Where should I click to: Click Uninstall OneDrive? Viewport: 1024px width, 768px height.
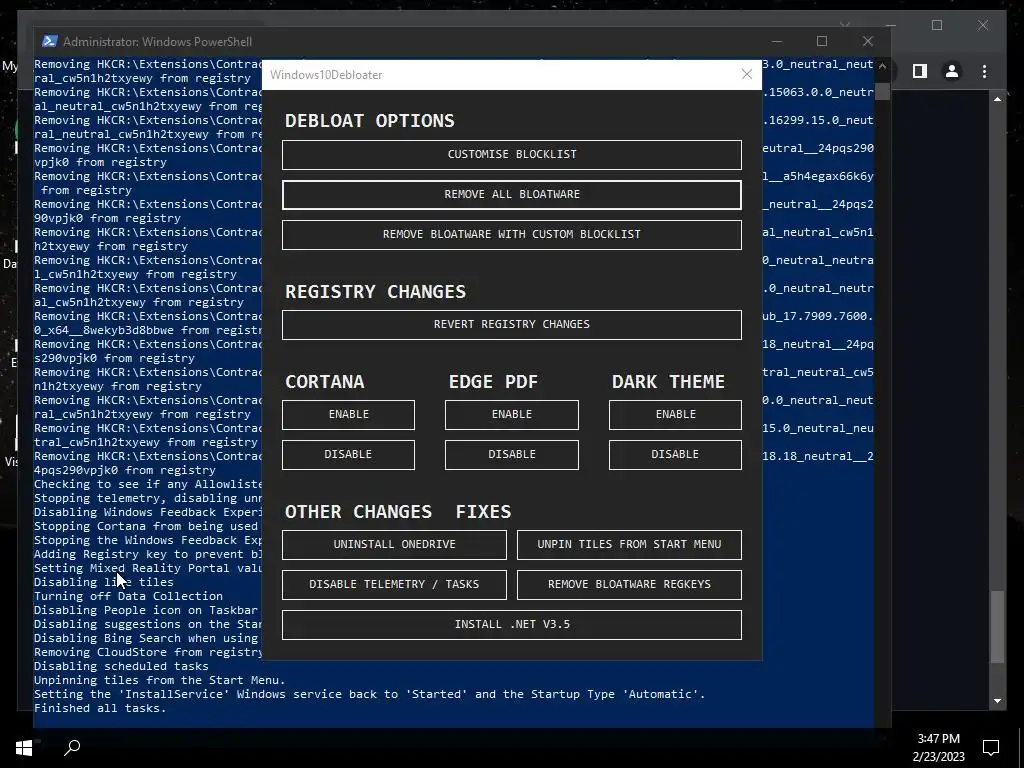click(x=394, y=545)
